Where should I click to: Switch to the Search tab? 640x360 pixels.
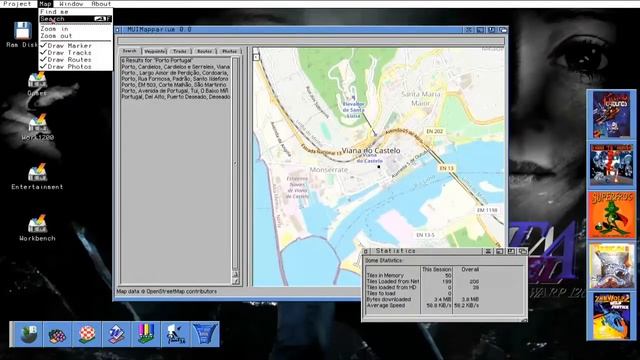point(130,51)
